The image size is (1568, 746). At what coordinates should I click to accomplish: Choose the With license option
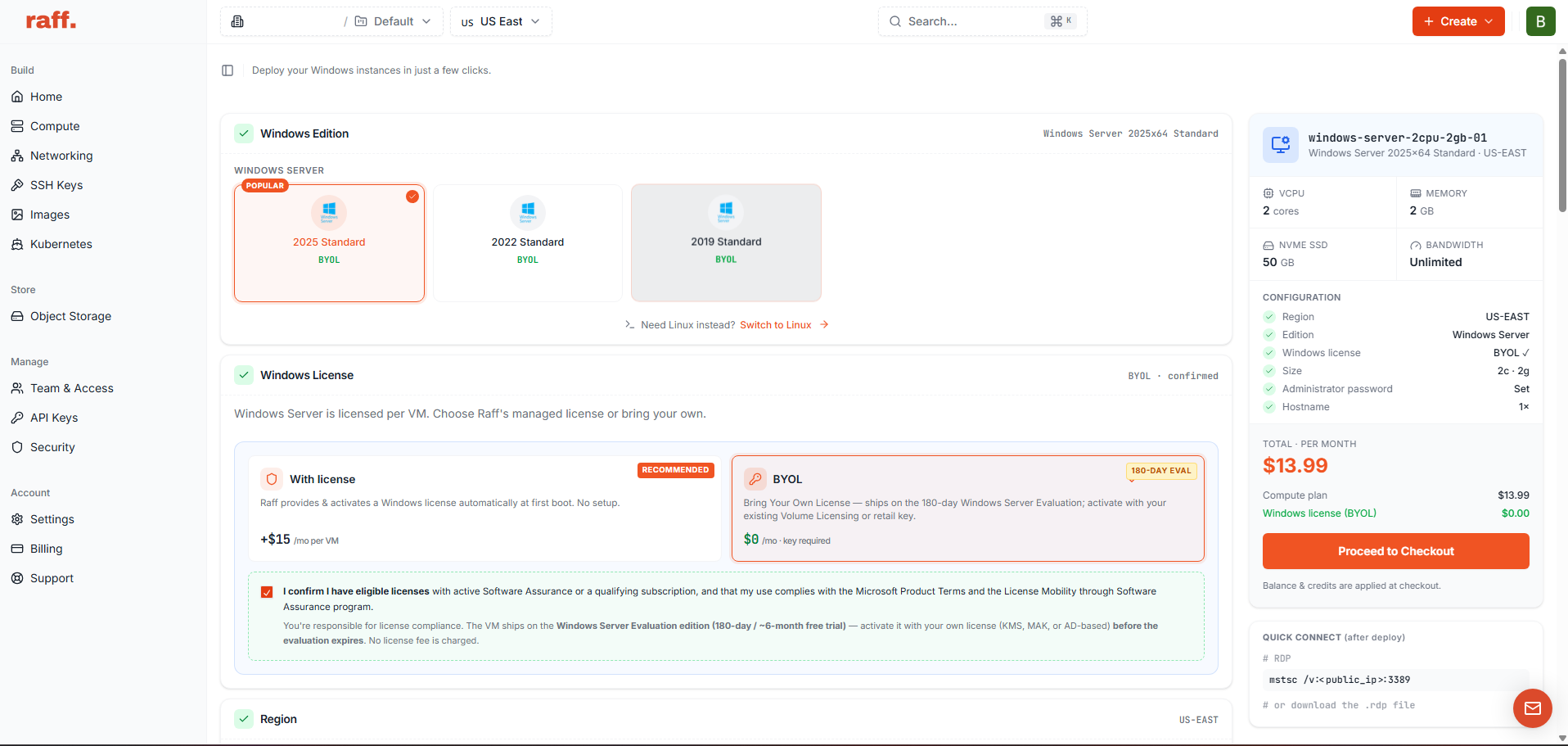484,509
